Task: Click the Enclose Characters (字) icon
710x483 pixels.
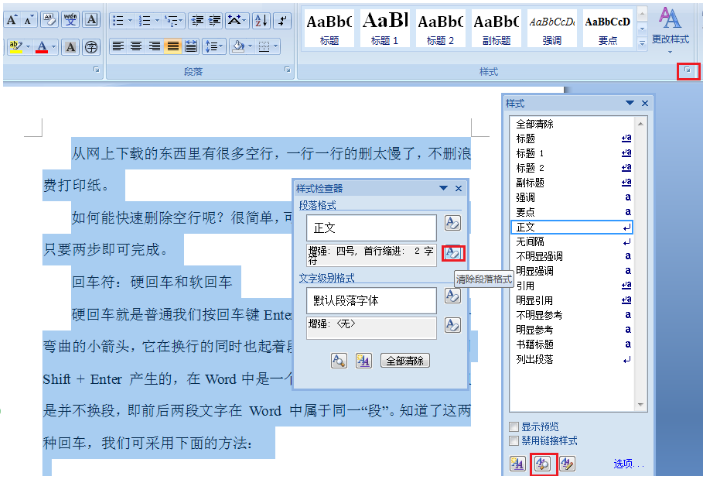Action: [x=91, y=47]
